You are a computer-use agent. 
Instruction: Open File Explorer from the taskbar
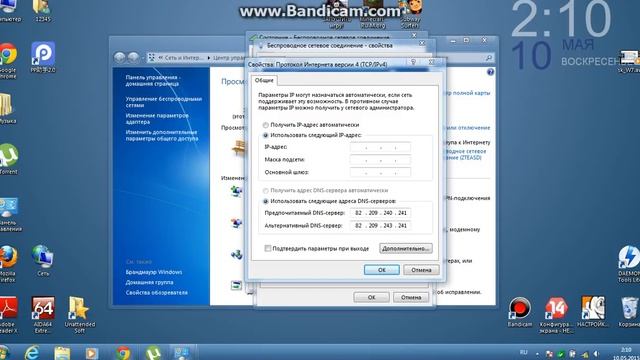[62, 353]
